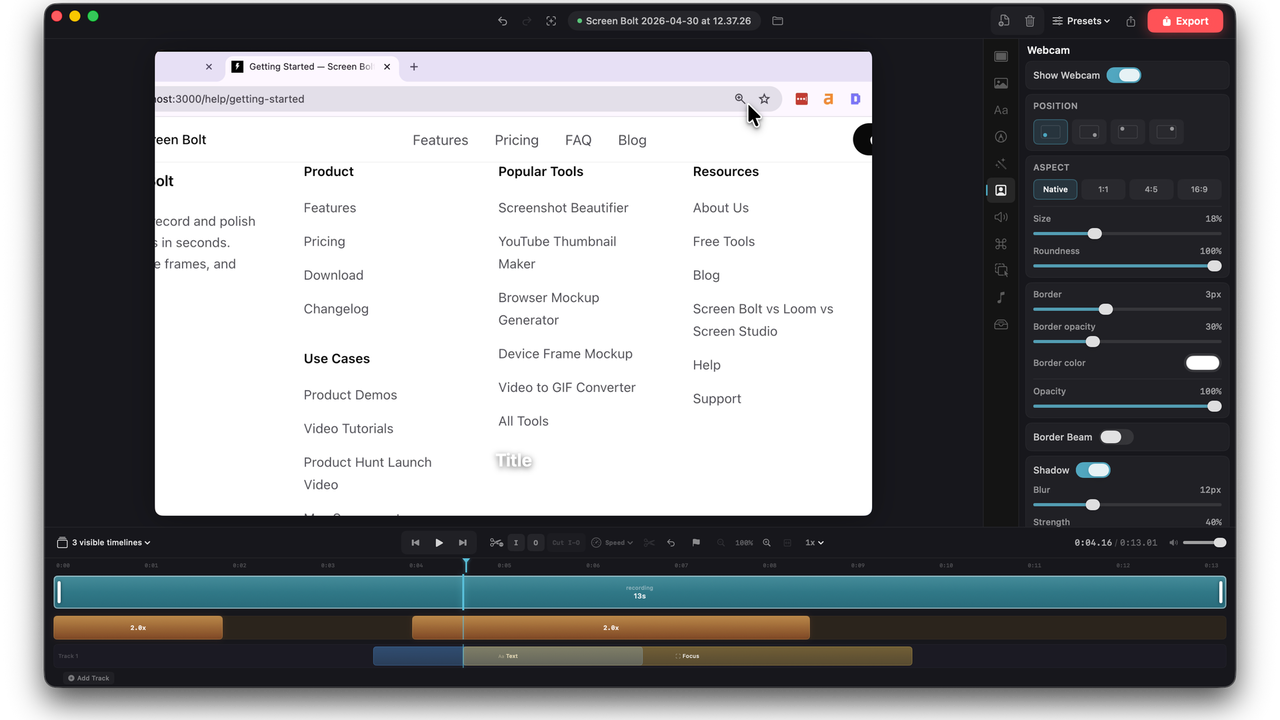Set webcam position to bottom-left
The image size is (1280, 720).
click(1050, 131)
